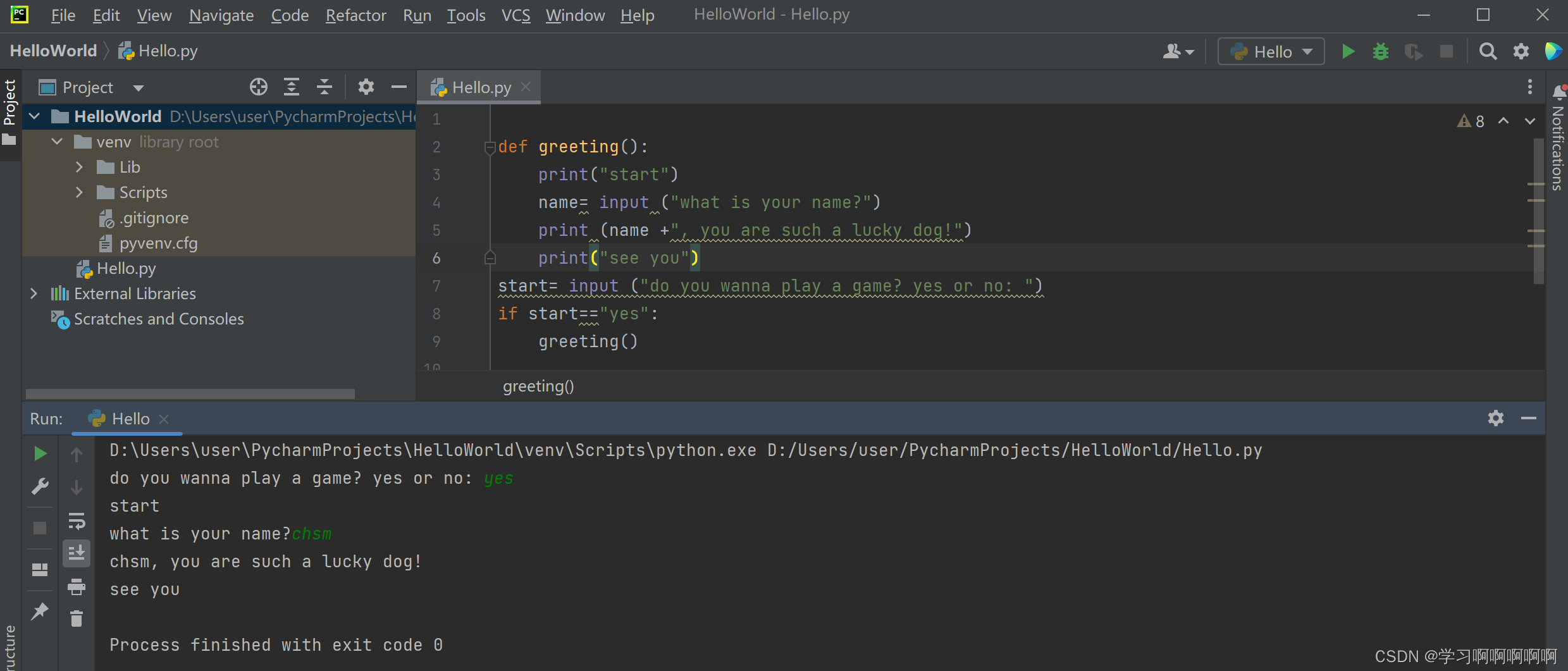Toggle soft-wrap in Run console
This screenshot has width=1568, height=671.
tap(77, 521)
